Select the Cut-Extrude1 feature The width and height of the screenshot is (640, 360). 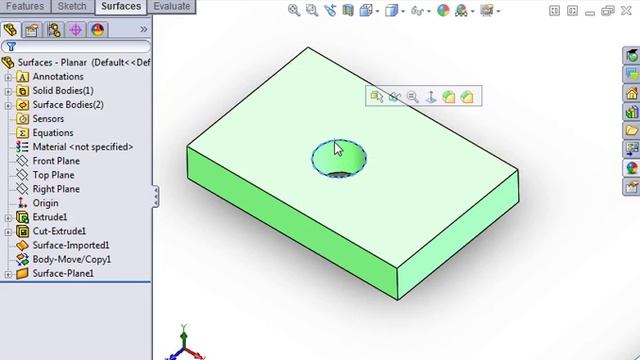(59, 231)
